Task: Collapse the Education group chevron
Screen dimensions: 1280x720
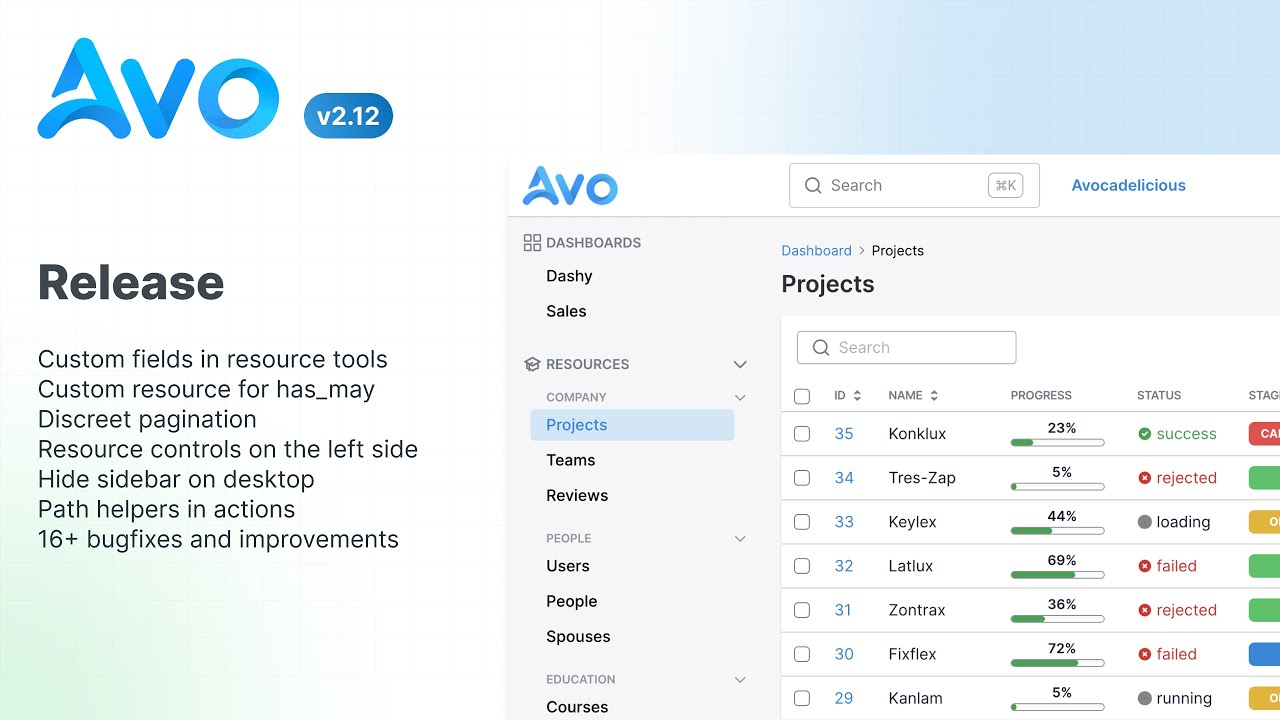Action: tap(740, 679)
